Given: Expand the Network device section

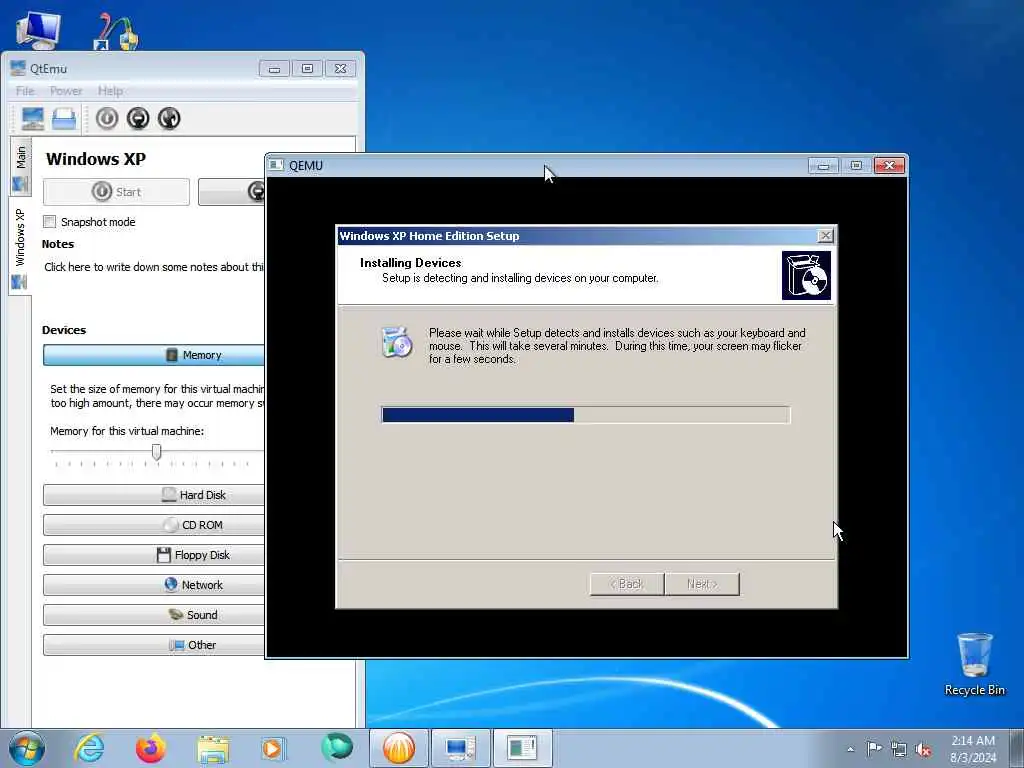Looking at the screenshot, I should pyautogui.click(x=154, y=585).
